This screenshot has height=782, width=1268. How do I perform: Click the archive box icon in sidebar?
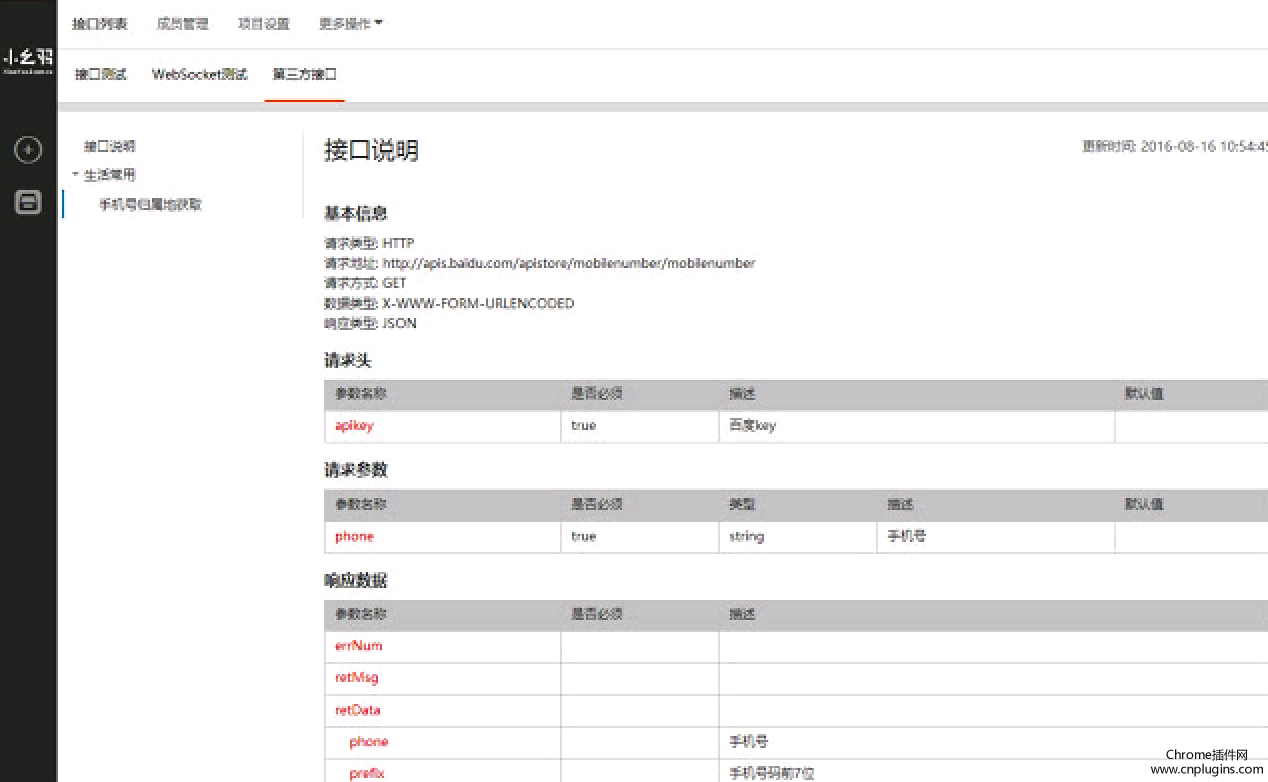[28, 203]
